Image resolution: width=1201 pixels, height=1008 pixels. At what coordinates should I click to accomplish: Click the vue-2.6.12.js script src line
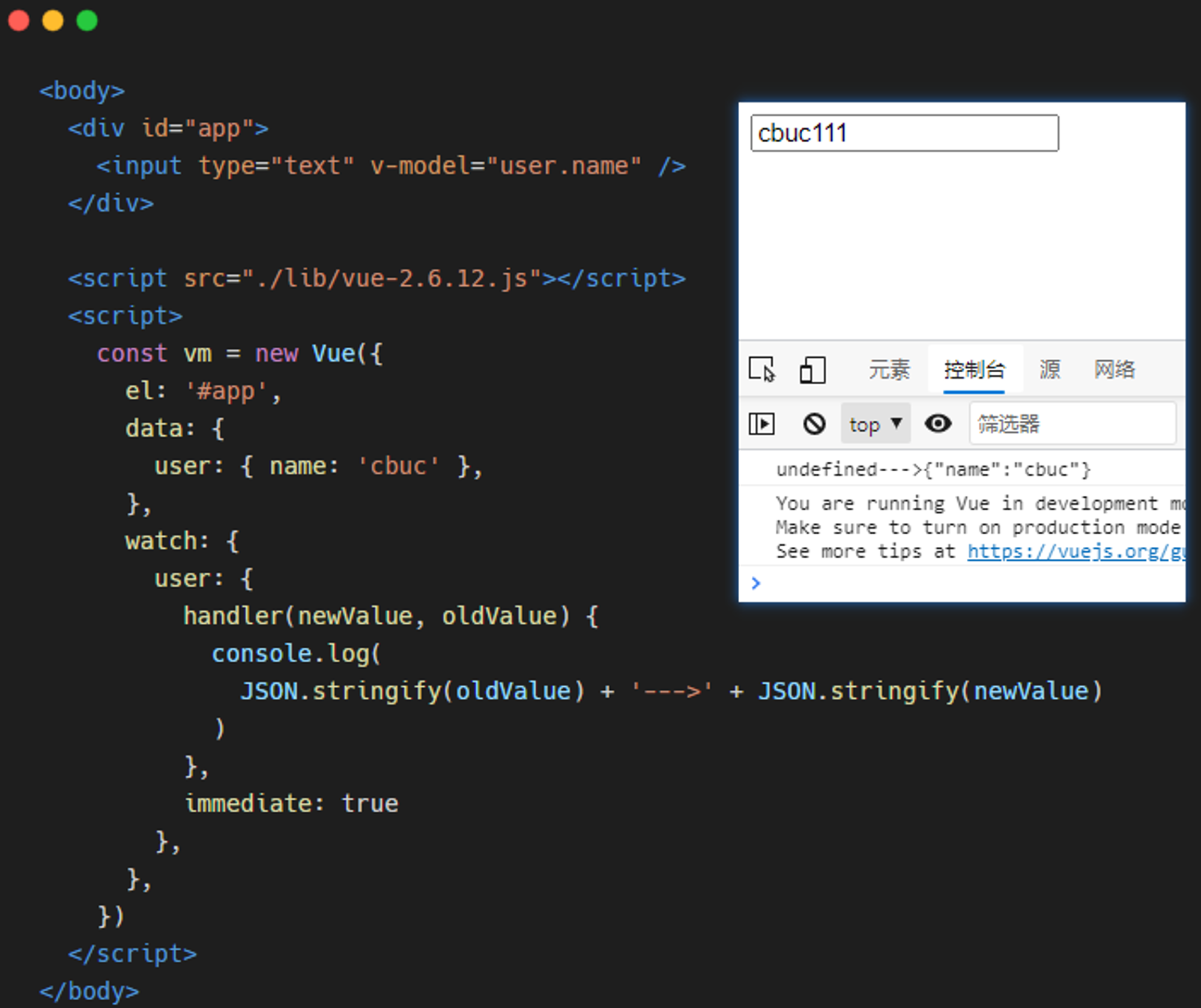pyautogui.click(x=377, y=279)
